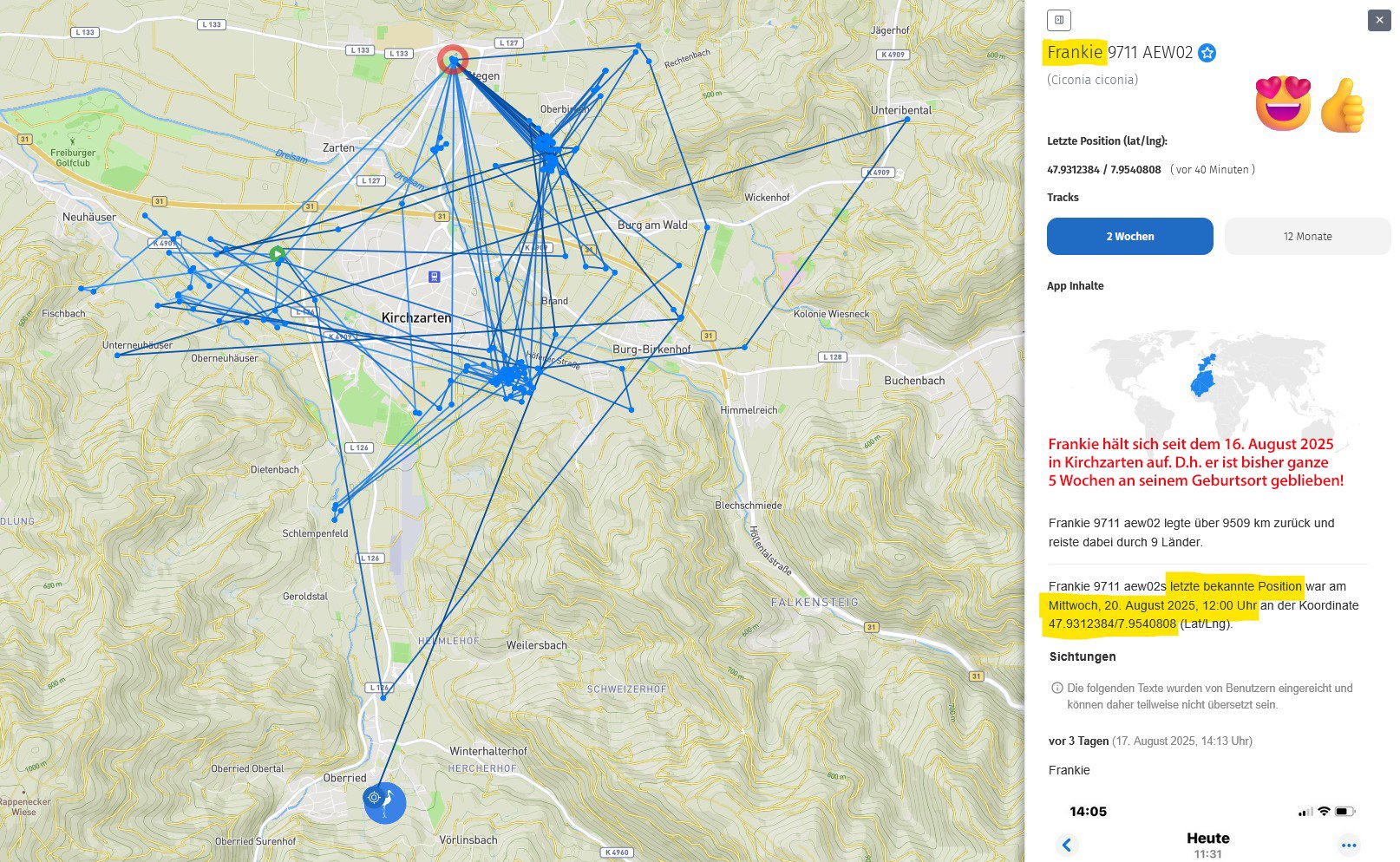Click the Kirchzarten town label on map
The image size is (1400, 862).
[x=415, y=318]
